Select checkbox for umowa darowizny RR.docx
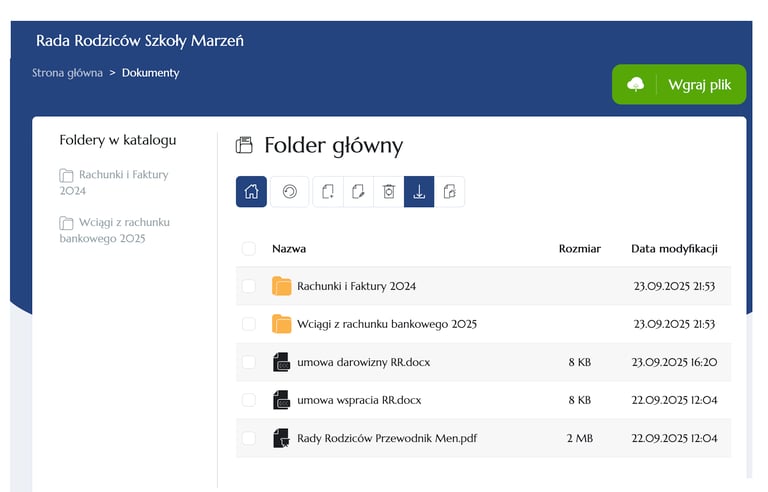 pyautogui.click(x=249, y=362)
